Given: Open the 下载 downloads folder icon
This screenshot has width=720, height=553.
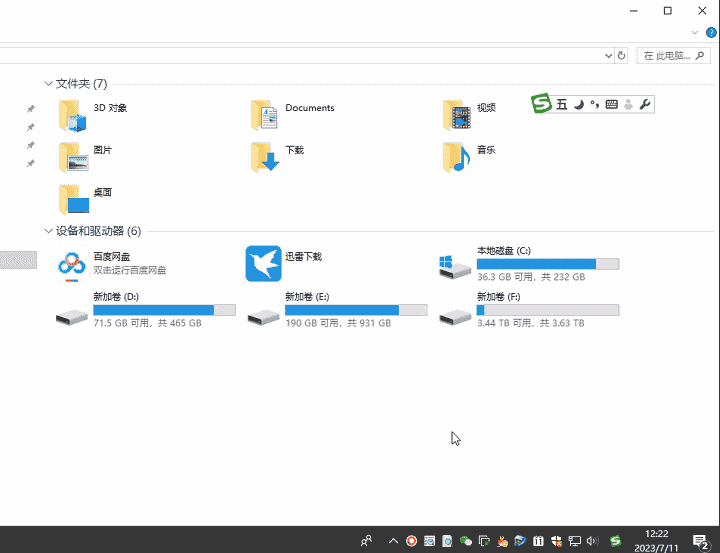Looking at the screenshot, I should pos(265,157).
